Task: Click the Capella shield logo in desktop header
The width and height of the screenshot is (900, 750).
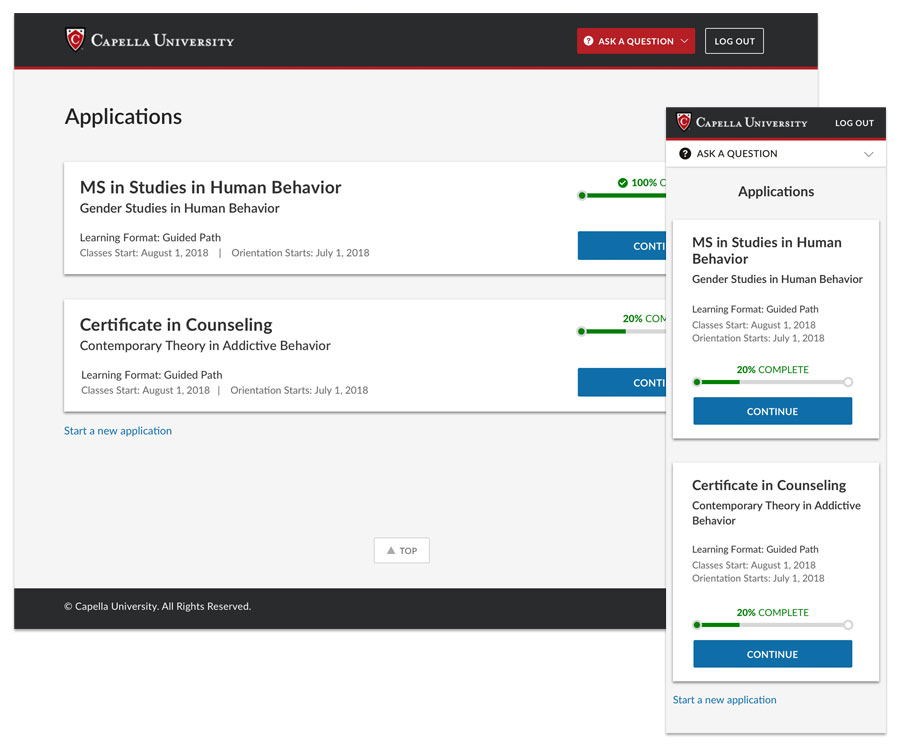Action: coord(75,40)
